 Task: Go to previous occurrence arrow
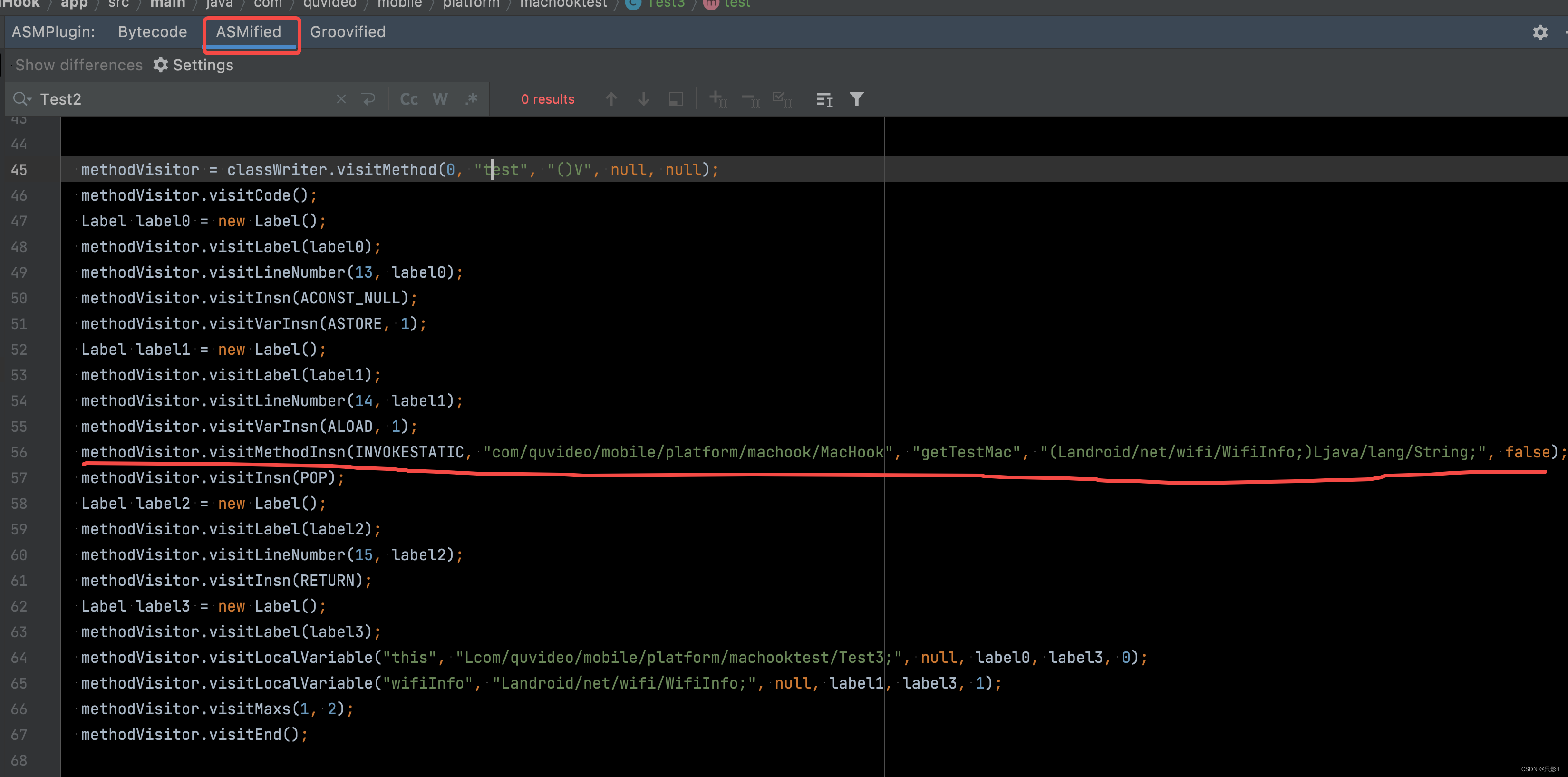click(611, 99)
